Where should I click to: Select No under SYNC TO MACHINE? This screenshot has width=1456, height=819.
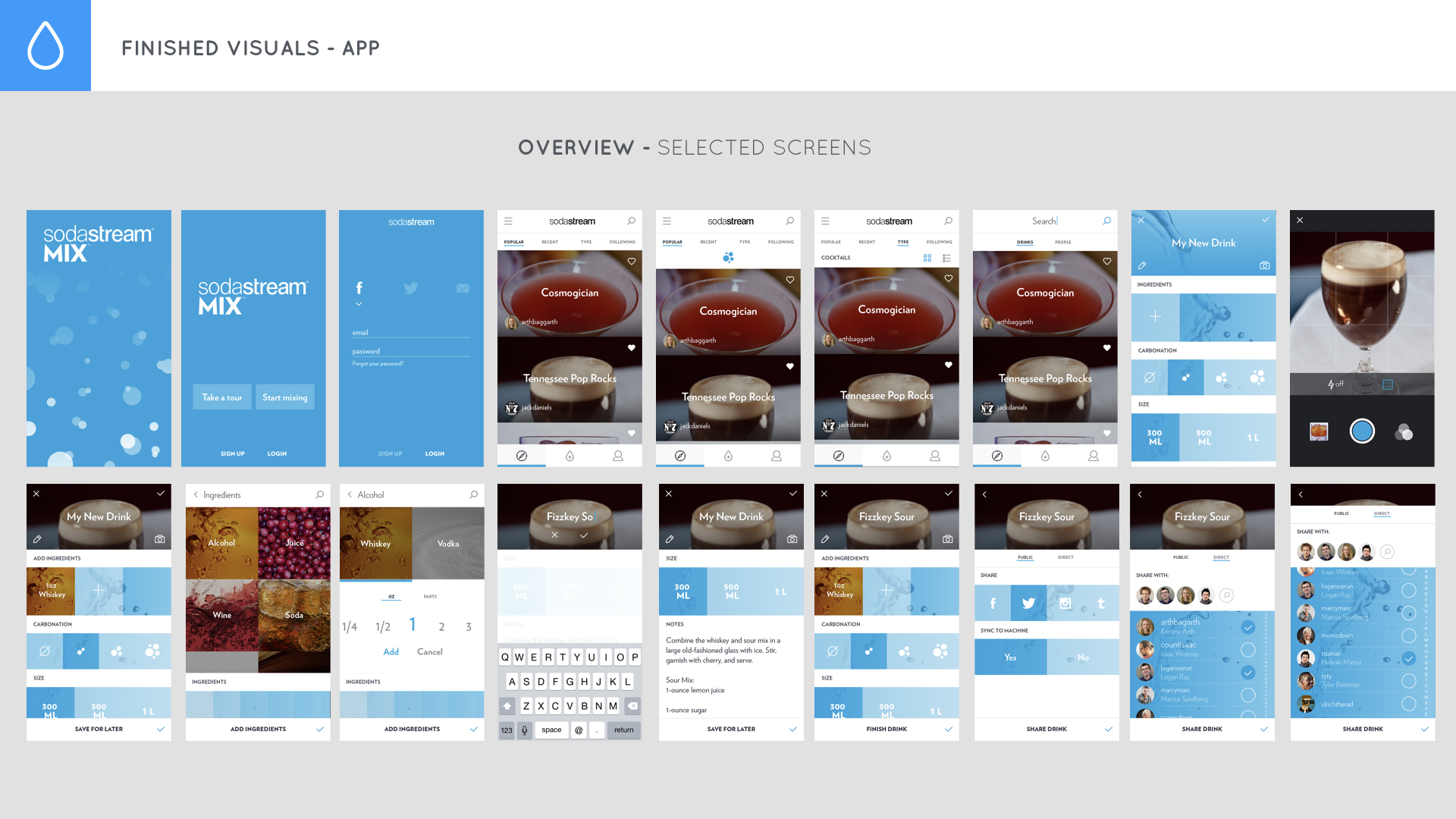pyautogui.click(x=1083, y=657)
